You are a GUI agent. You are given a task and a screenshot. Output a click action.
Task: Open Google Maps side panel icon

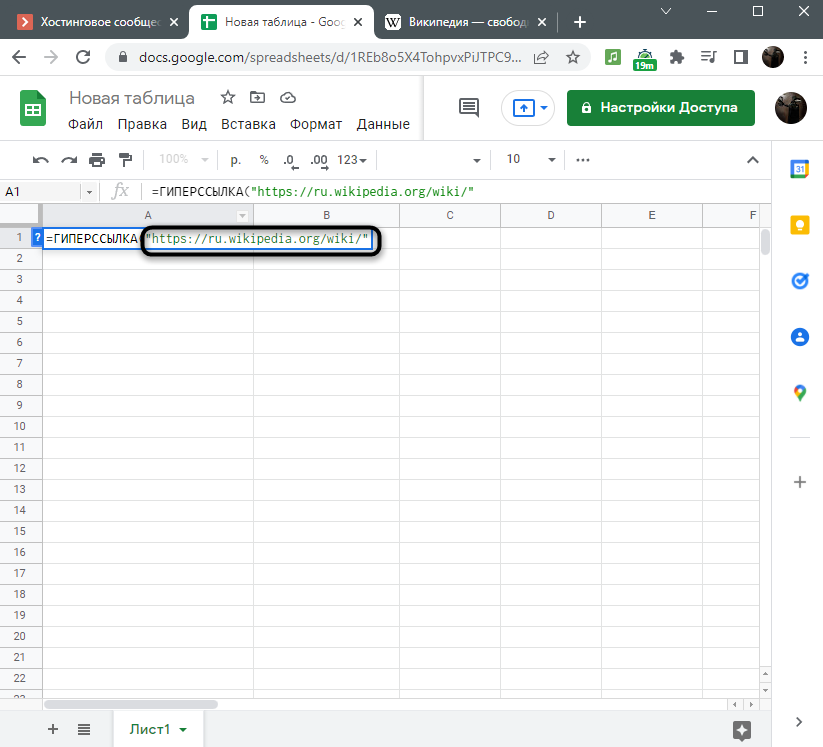(799, 393)
